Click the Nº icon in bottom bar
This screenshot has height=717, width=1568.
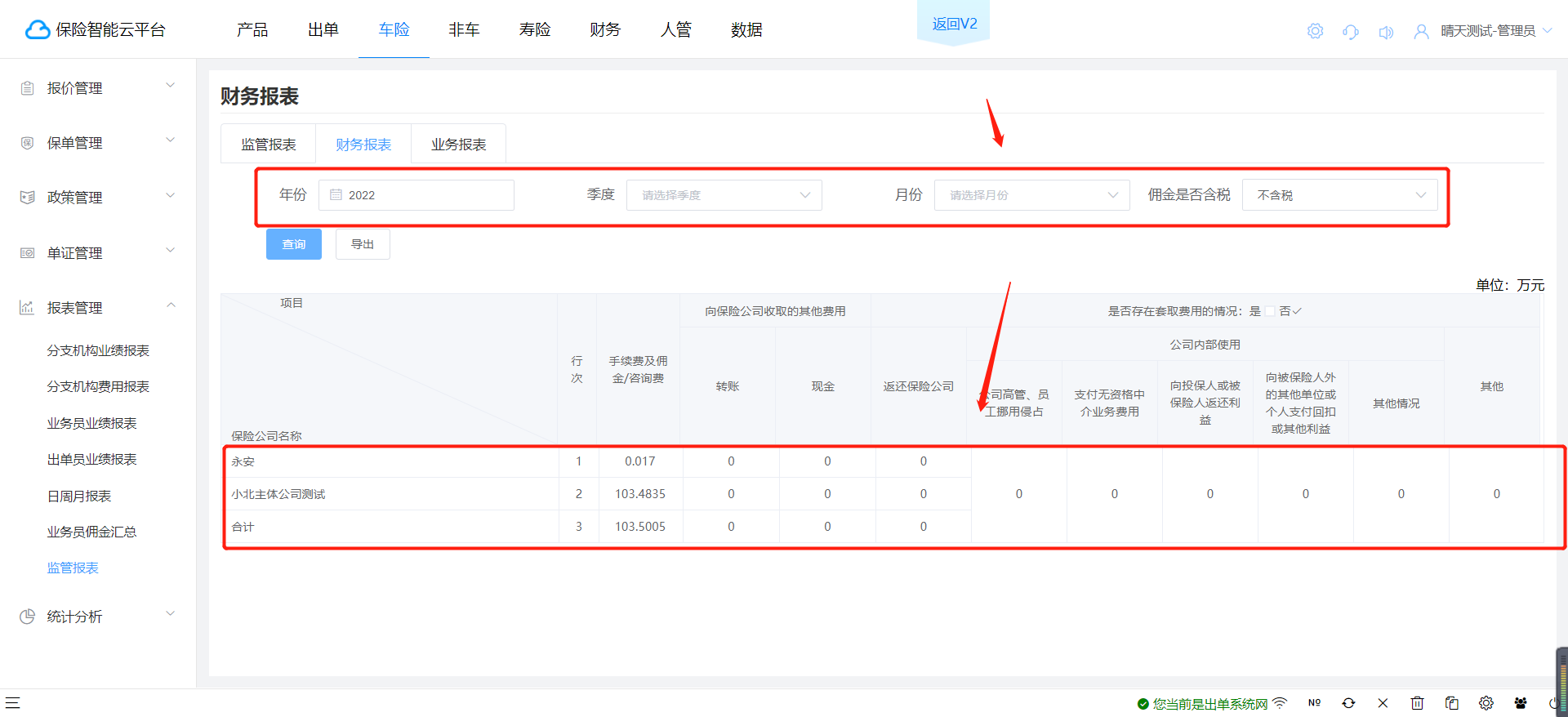[x=1314, y=703]
